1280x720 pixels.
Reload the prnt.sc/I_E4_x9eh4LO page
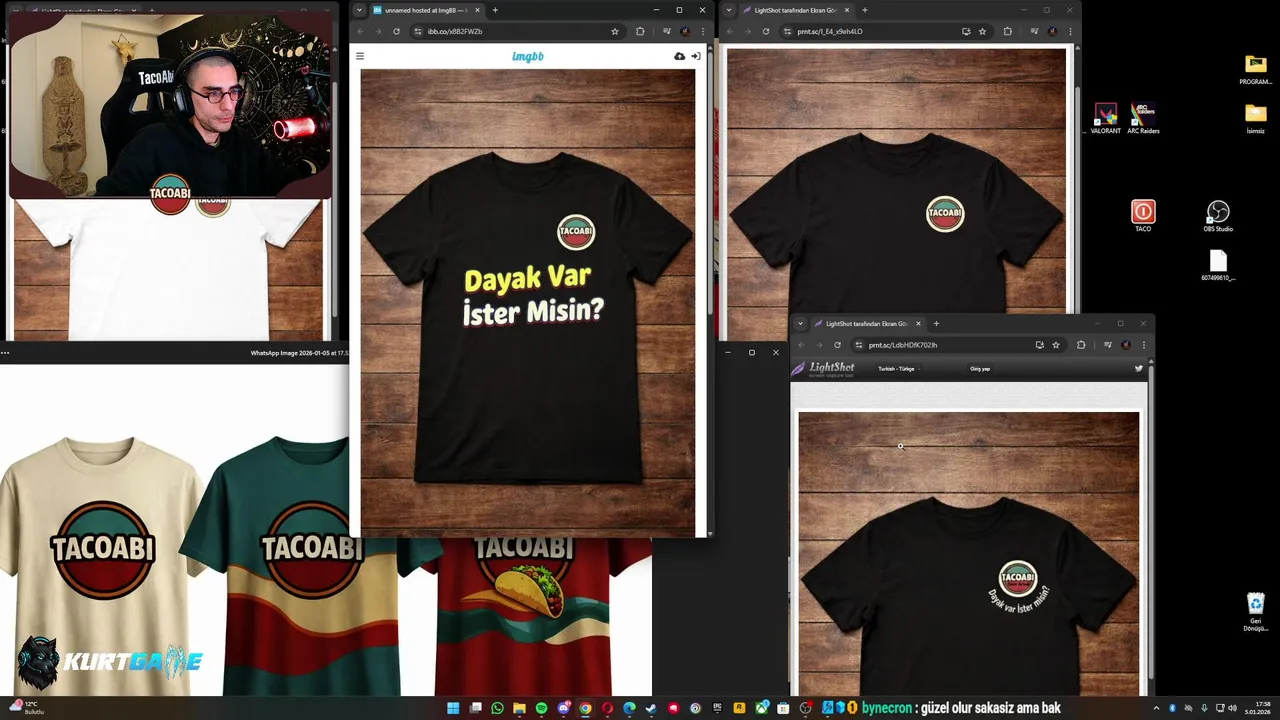(766, 31)
